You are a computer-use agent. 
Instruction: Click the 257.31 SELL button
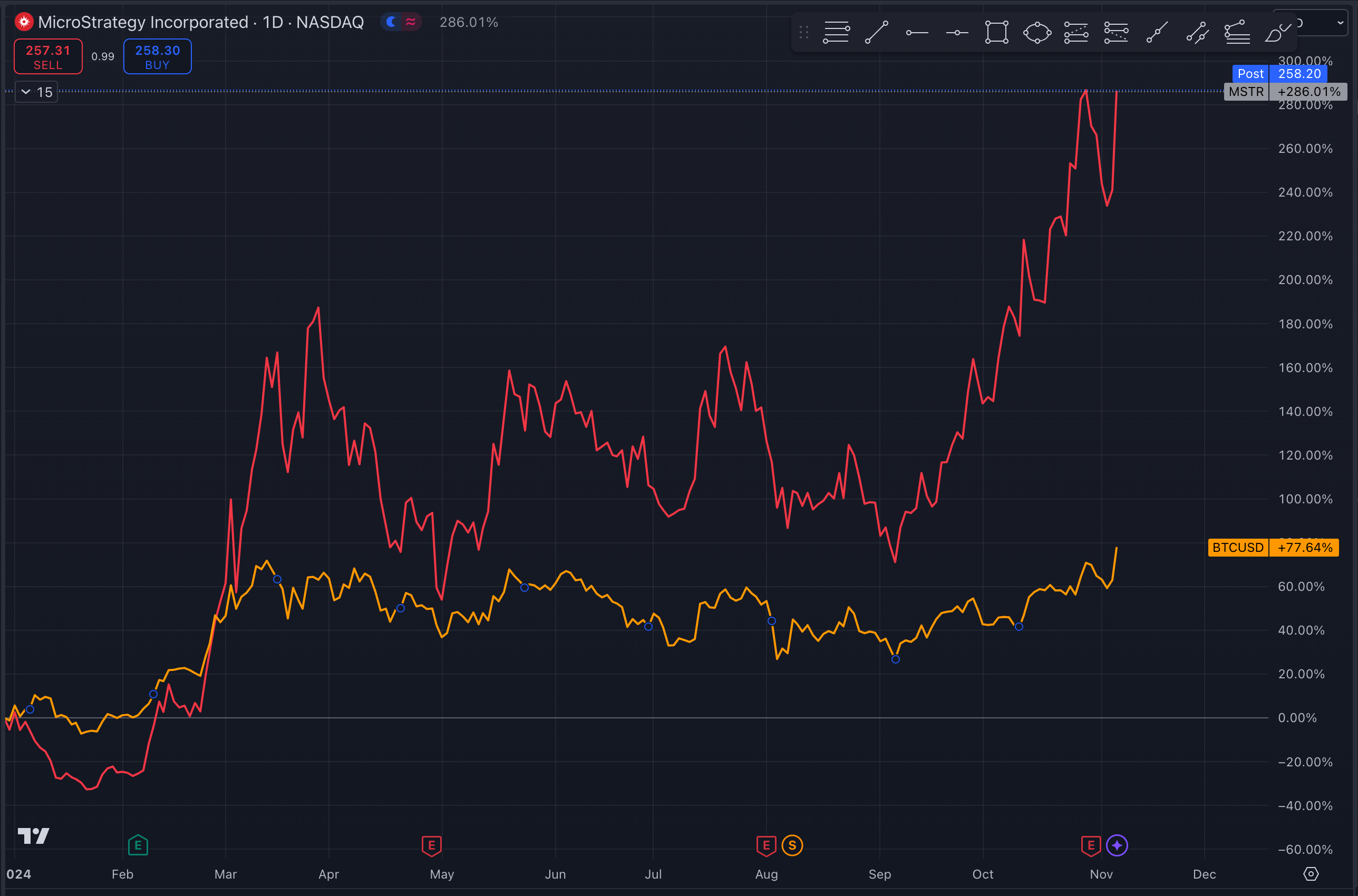pos(48,56)
